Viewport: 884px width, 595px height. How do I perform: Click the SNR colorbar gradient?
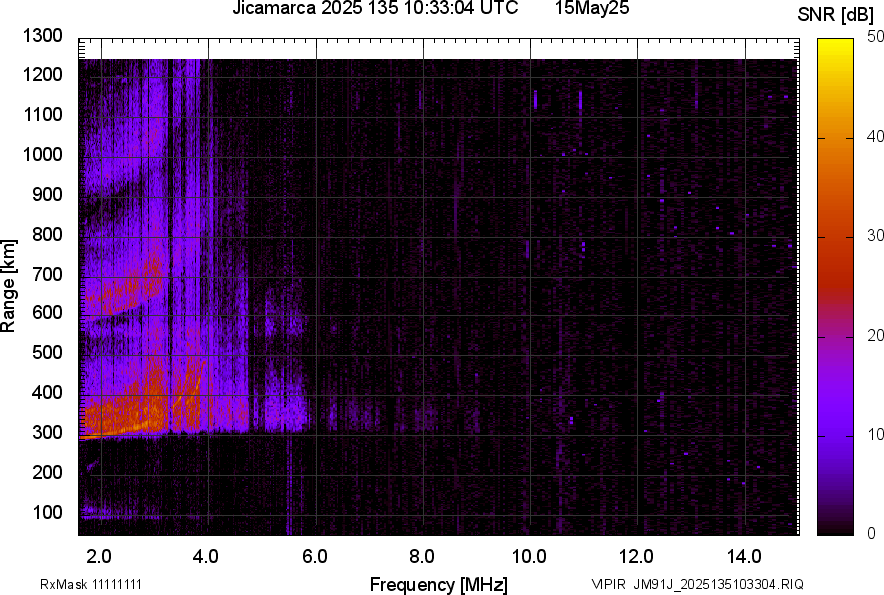836,287
